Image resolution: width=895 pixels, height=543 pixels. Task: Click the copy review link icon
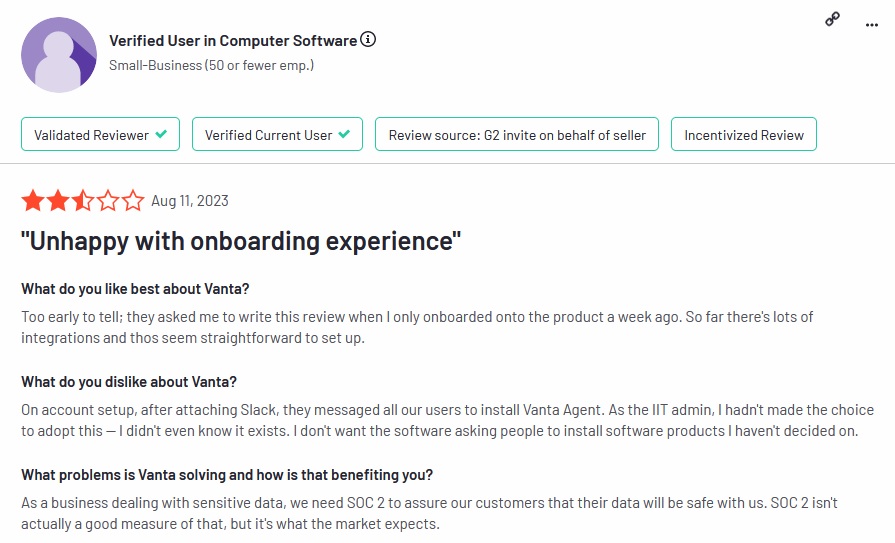click(832, 19)
